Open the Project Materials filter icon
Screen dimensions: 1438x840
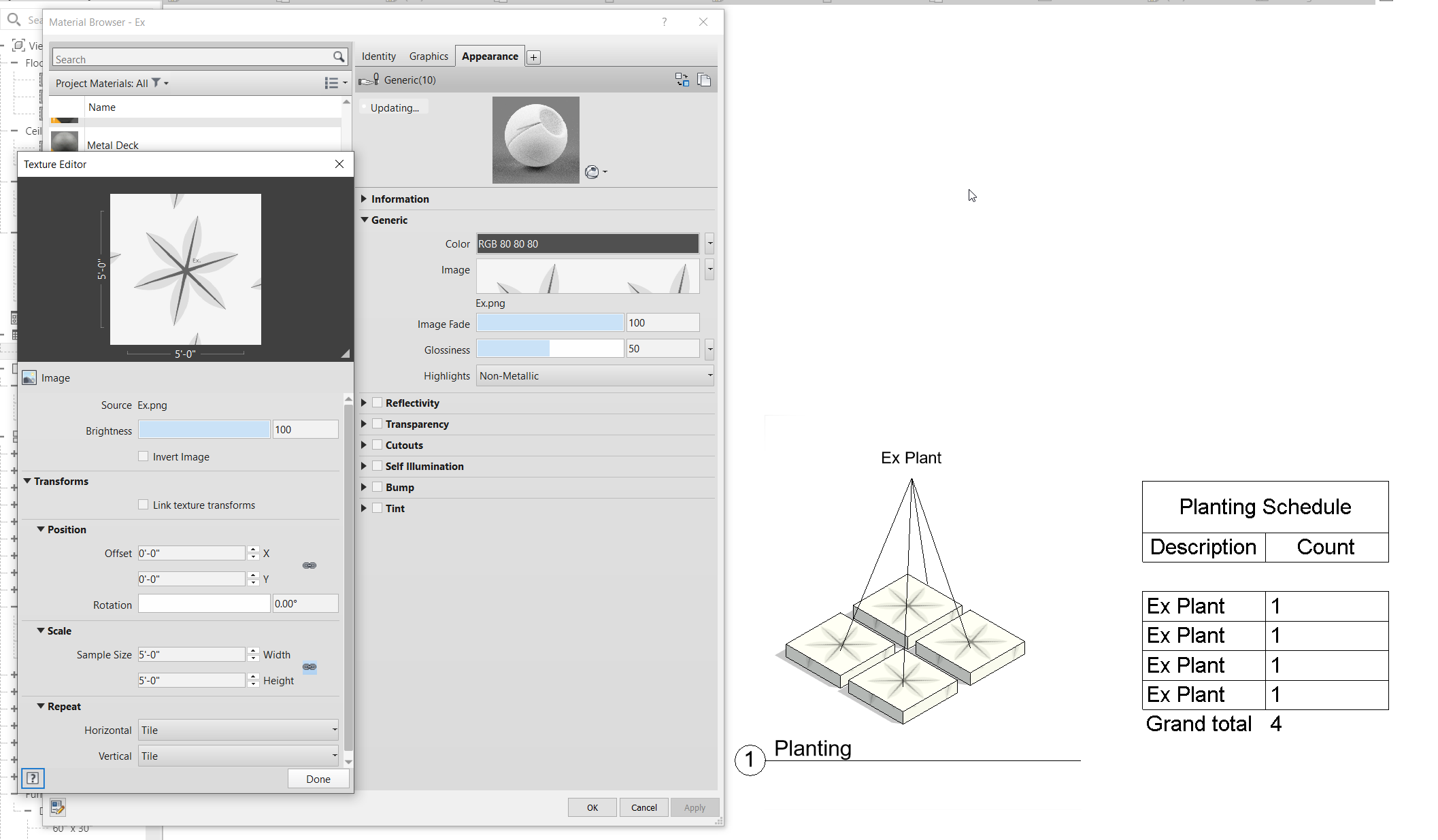tap(155, 83)
